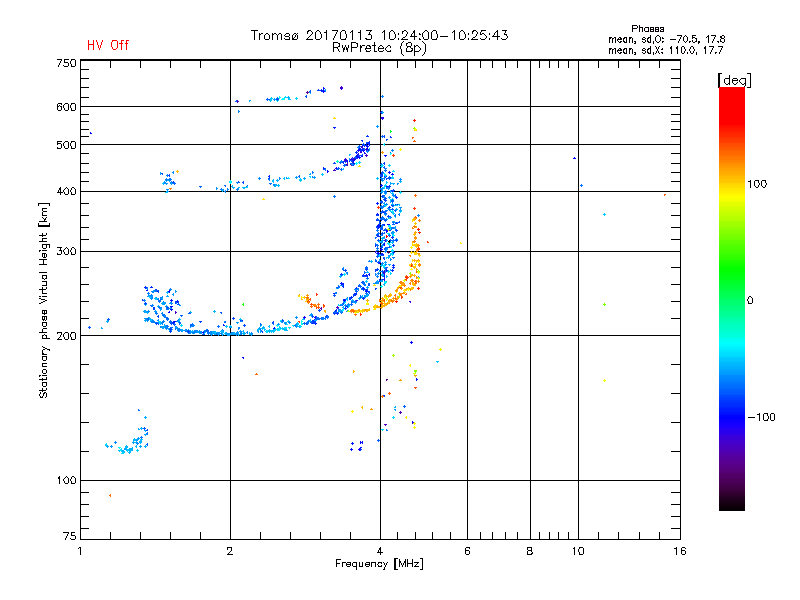Select the 'mean, sd,X: 110.0, 17.7' line
This screenshot has height=600, width=800.
[665, 50]
